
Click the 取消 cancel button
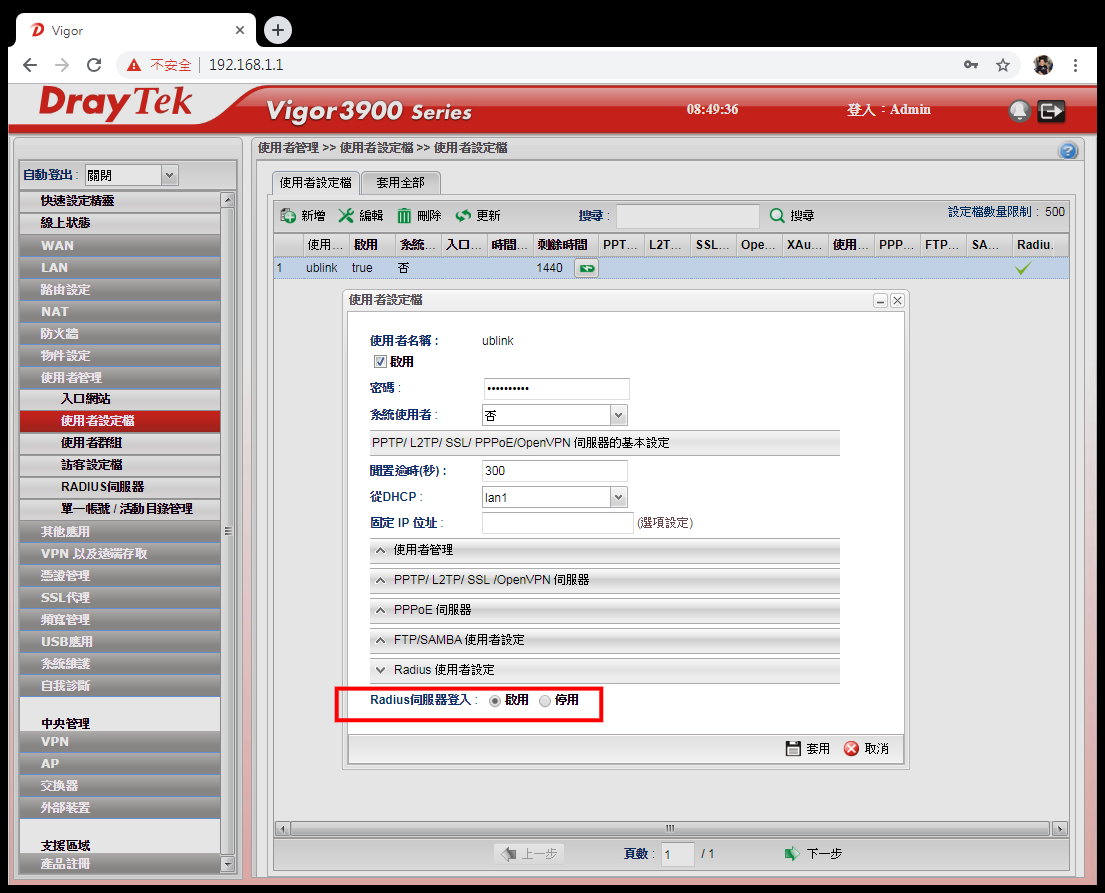(x=866, y=748)
